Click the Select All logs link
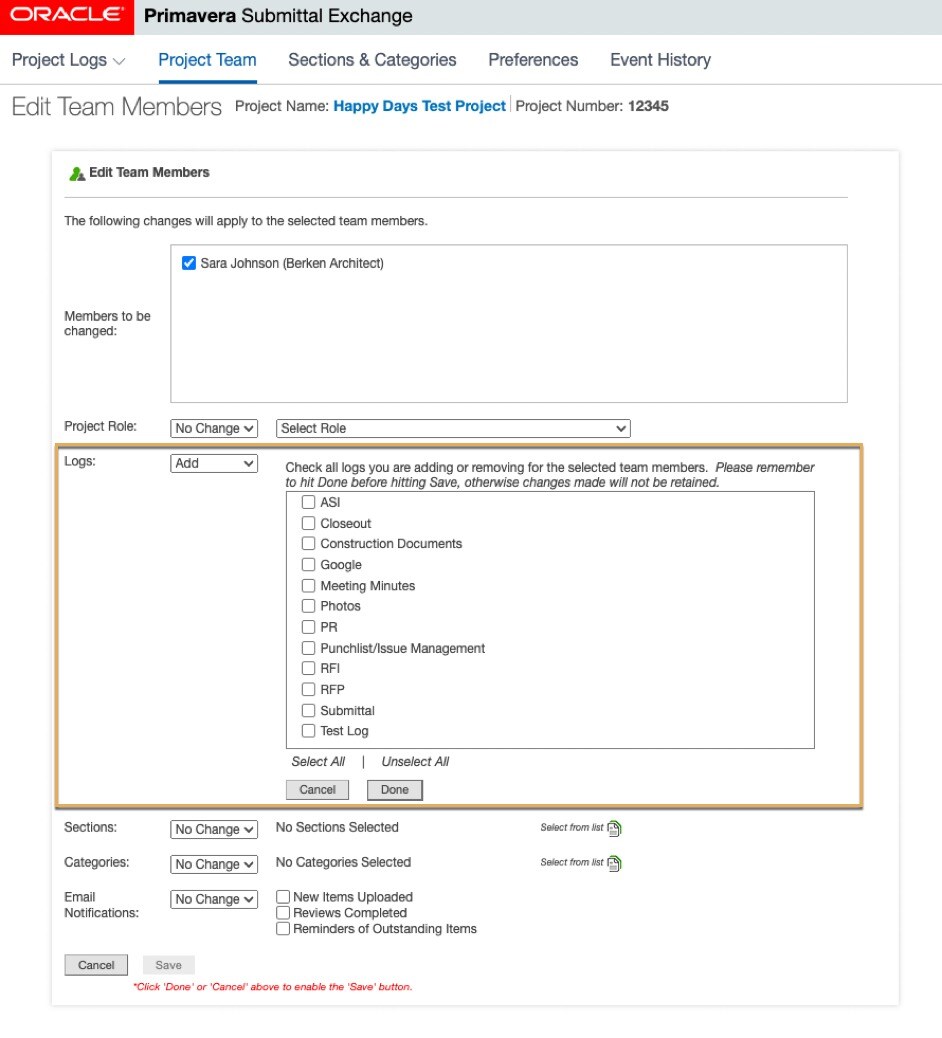Screen dimensions: 942x1038 pyautogui.click(x=318, y=761)
